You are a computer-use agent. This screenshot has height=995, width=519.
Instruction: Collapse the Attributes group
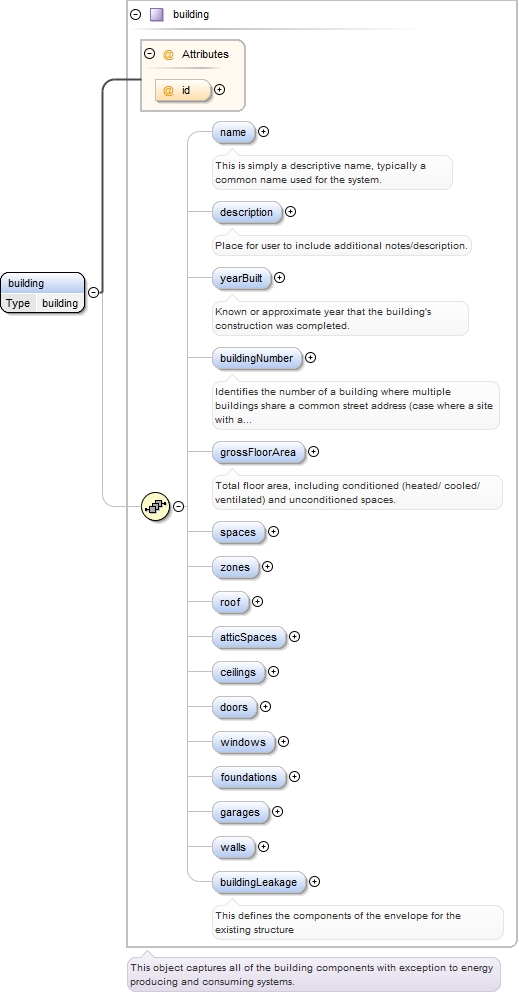150,54
